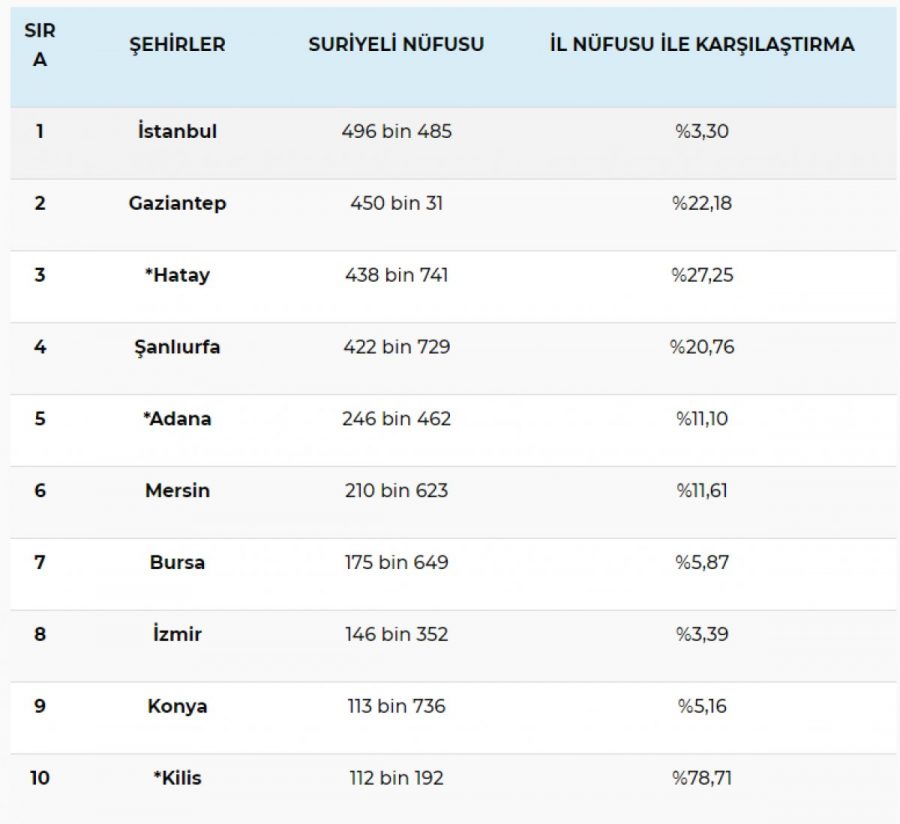Select the *Adana city cell
The height and width of the screenshot is (824, 900).
pos(177,419)
